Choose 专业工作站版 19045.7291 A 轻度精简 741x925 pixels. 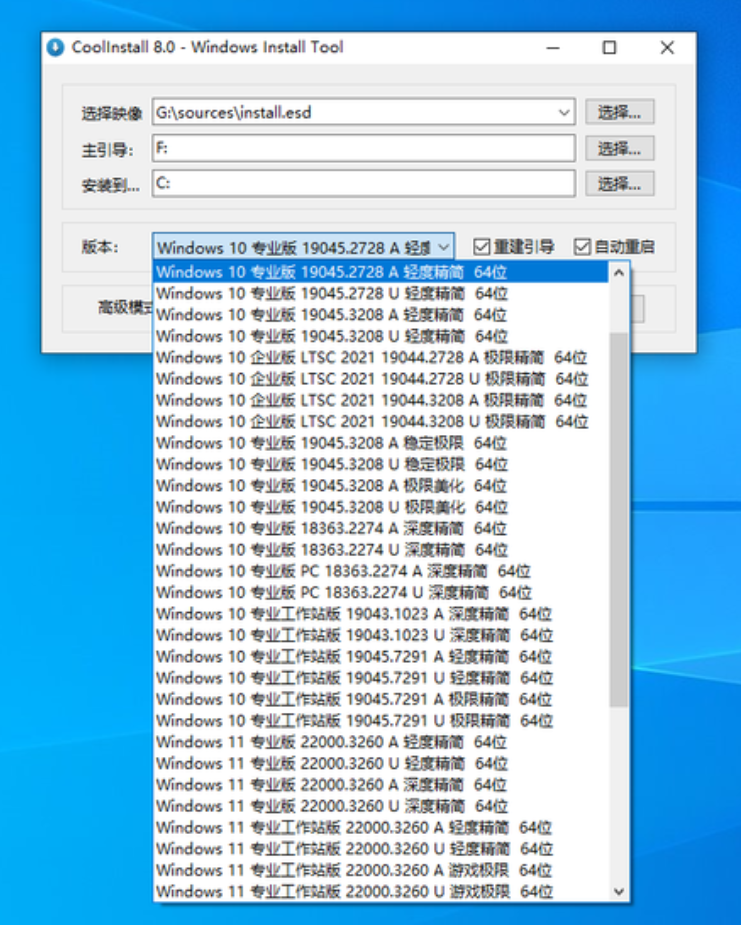pyautogui.click(x=381, y=656)
